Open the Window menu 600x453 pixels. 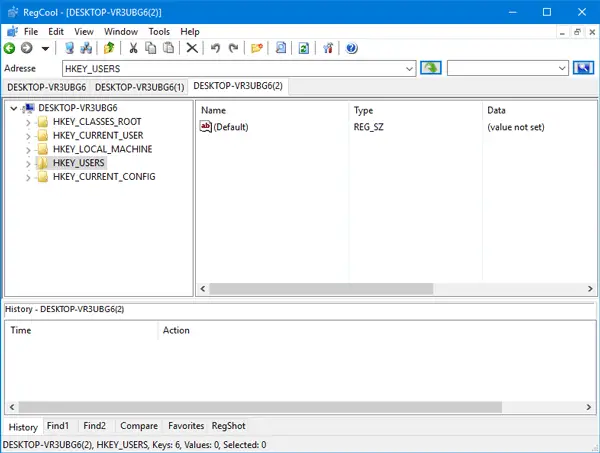121,31
